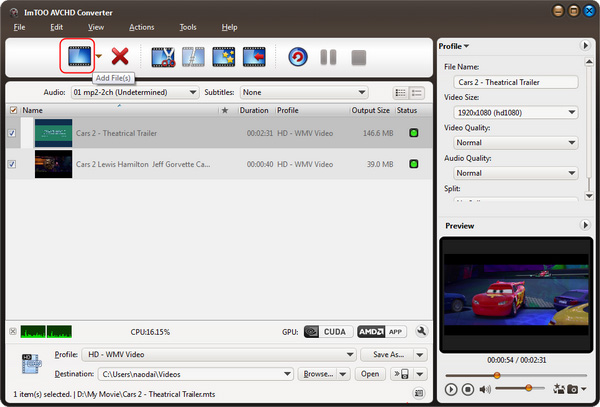Open the Effects tool with stars icon

point(224,57)
